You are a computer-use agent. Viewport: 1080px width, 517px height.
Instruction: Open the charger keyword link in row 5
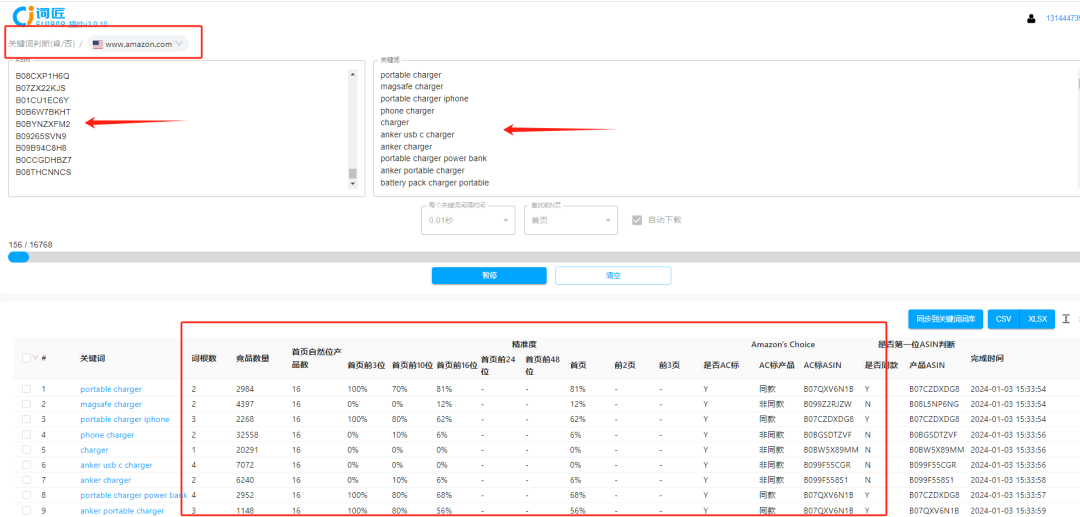(94, 450)
